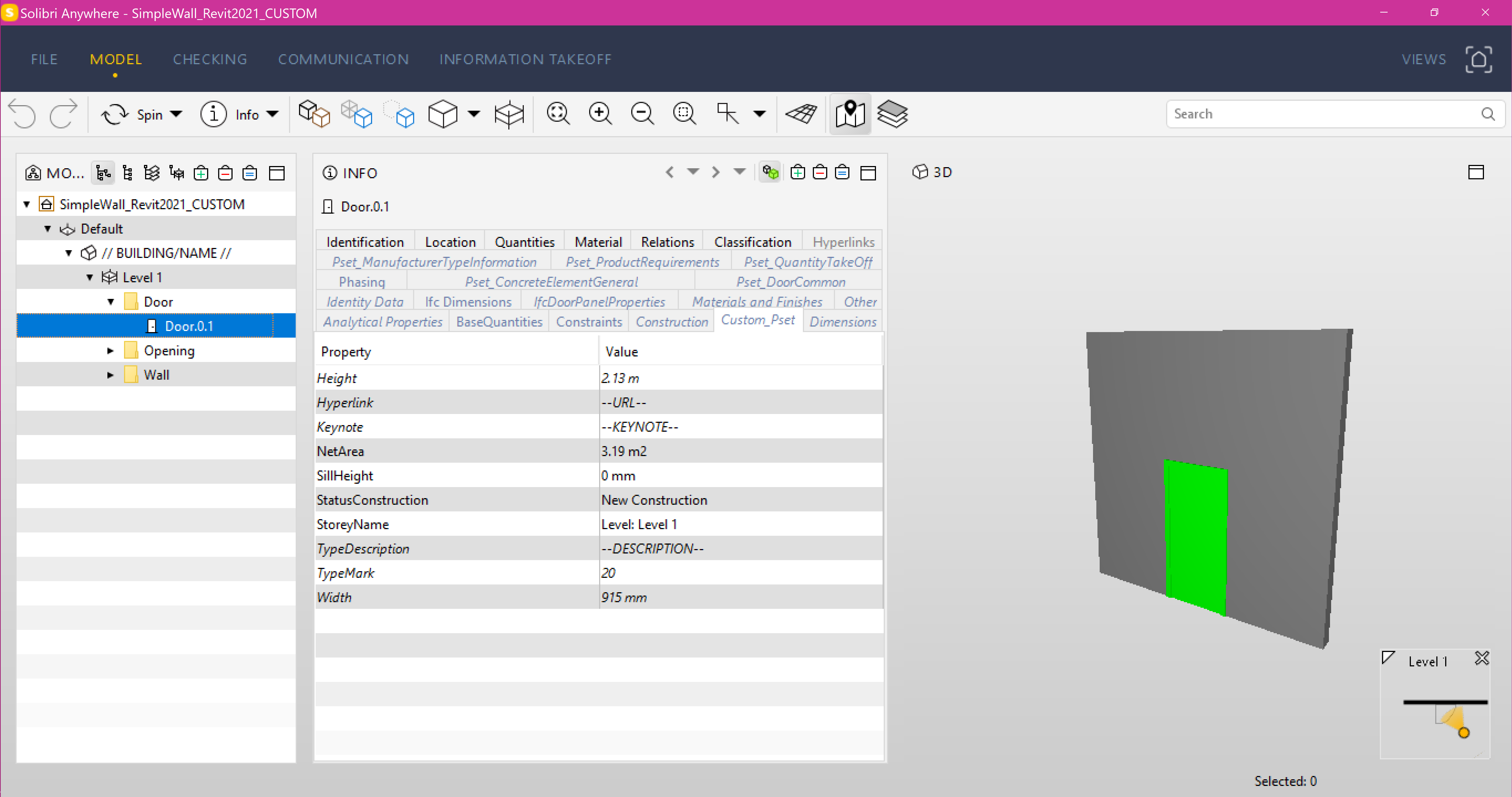
Task: Collapse the Door folder node
Action: pos(110,302)
